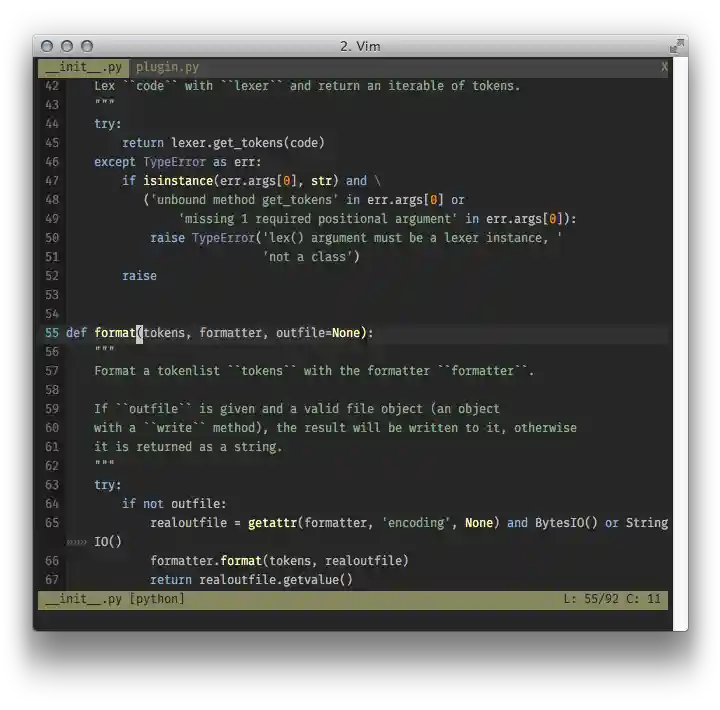Screen dimensions: 720x710
Task: Click 'raise TypeError' on line 50
Action: coord(202,238)
